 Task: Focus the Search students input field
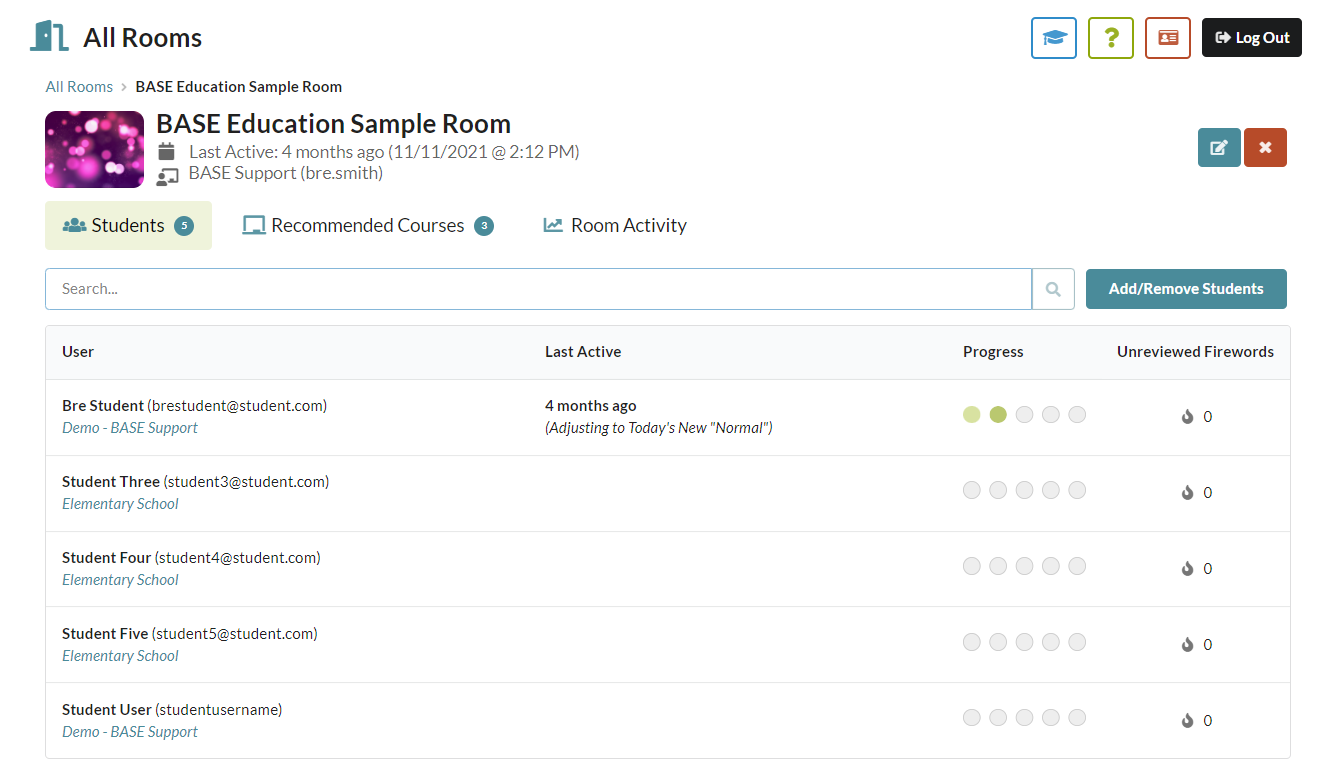tap(538, 289)
